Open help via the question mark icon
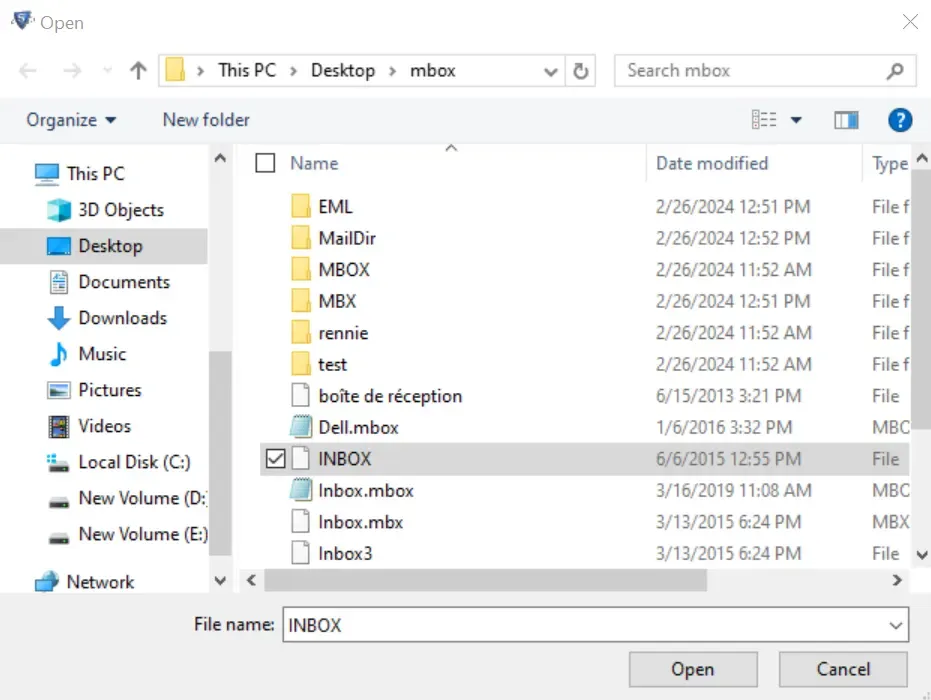The image size is (931, 700). pyautogui.click(x=899, y=119)
